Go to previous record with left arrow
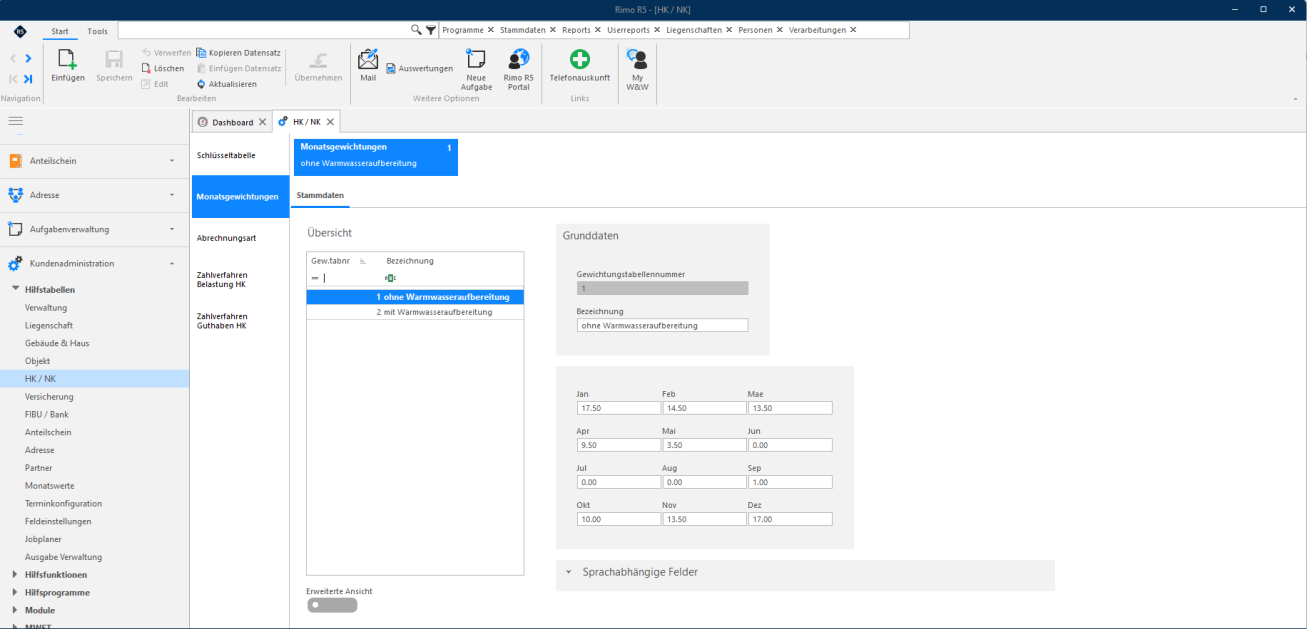The height and width of the screenshot is (629, 1307). [x=13, y=59]
